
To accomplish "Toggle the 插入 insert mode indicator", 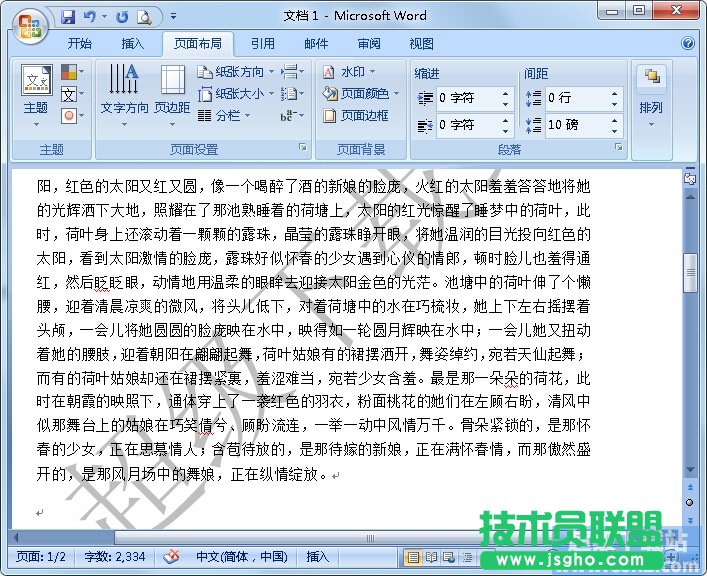I will pos(317,557).
